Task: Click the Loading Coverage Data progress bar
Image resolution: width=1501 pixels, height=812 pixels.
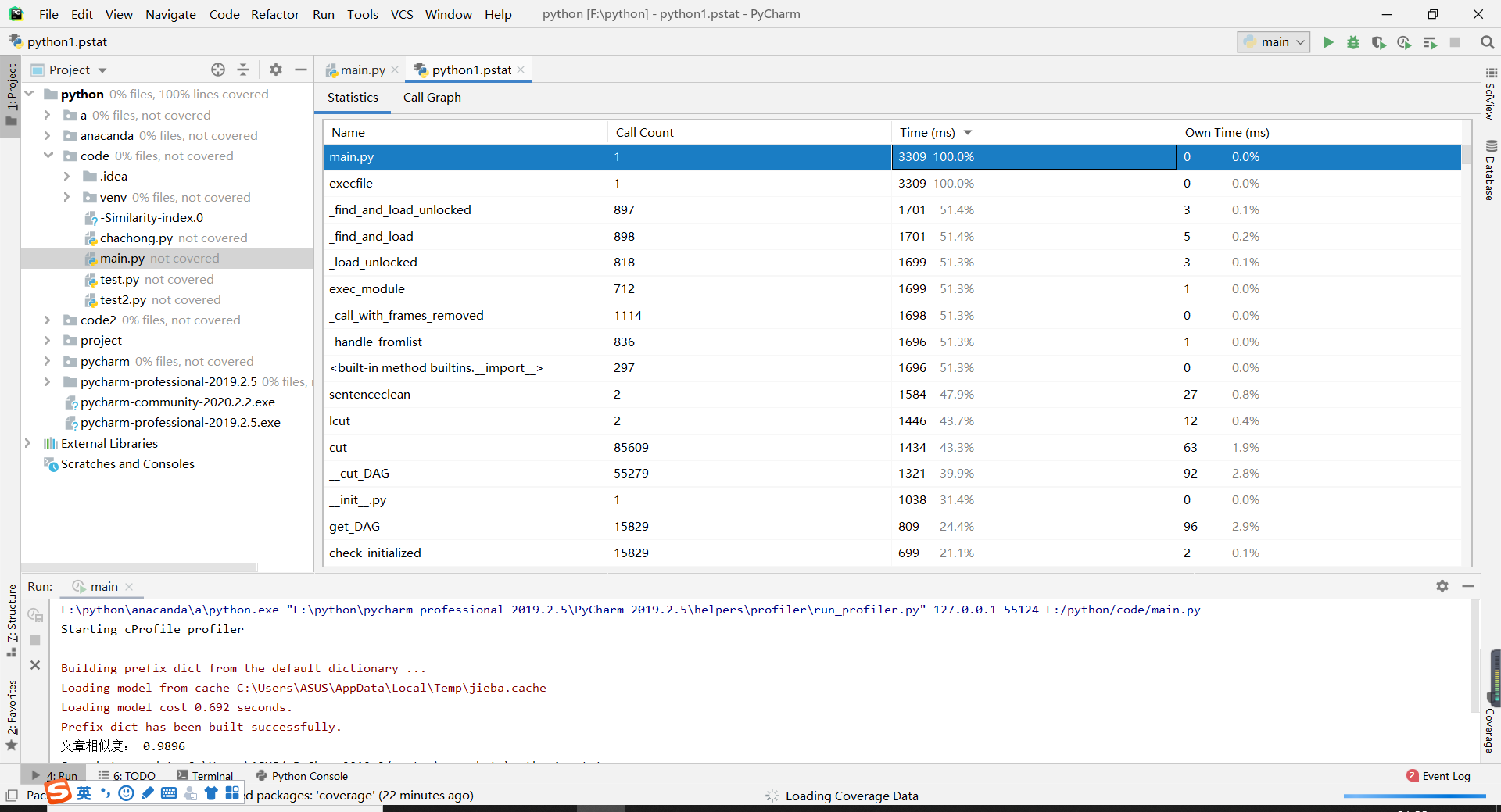Action: (x=1414, y=796)
